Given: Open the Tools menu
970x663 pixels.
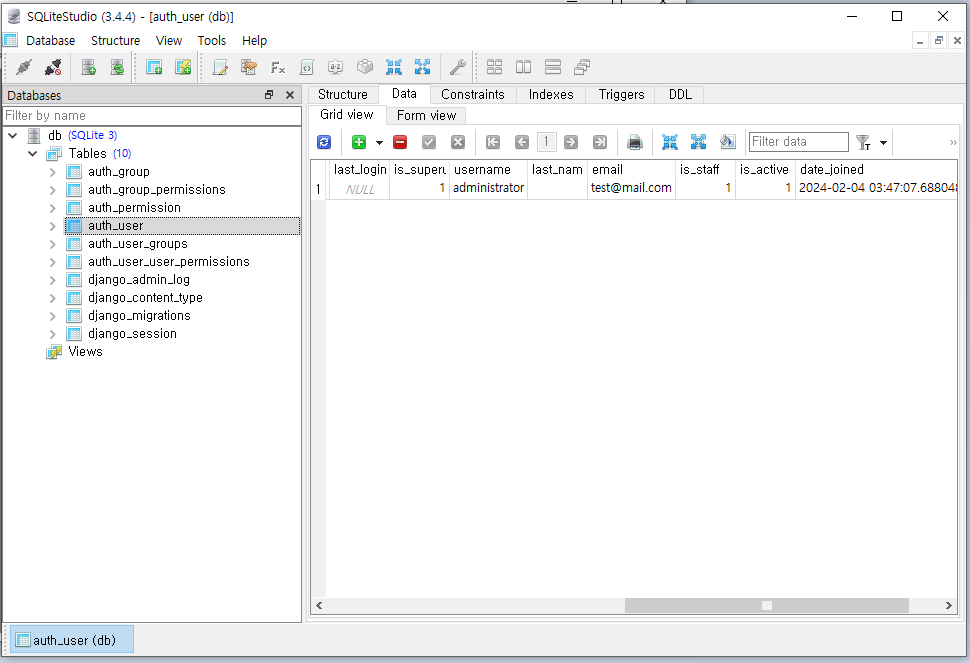Looking at the screenshot, I should [212, 41].
